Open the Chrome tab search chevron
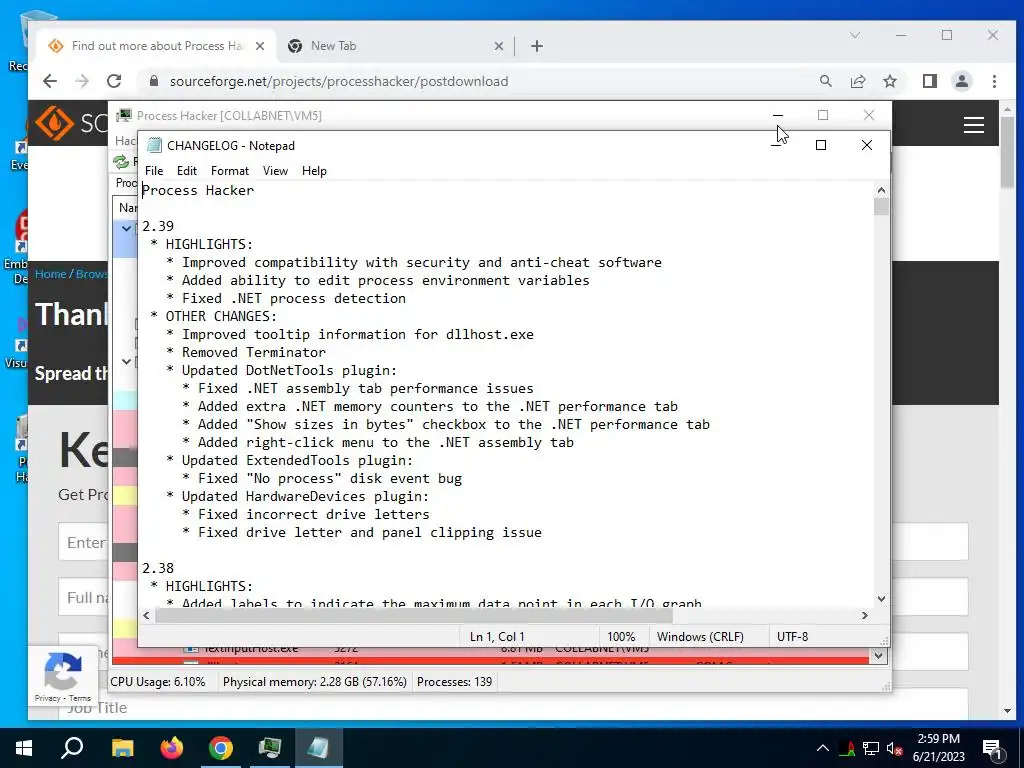Viewport: 1024px width, 768px height. click(x=855, y=35)
